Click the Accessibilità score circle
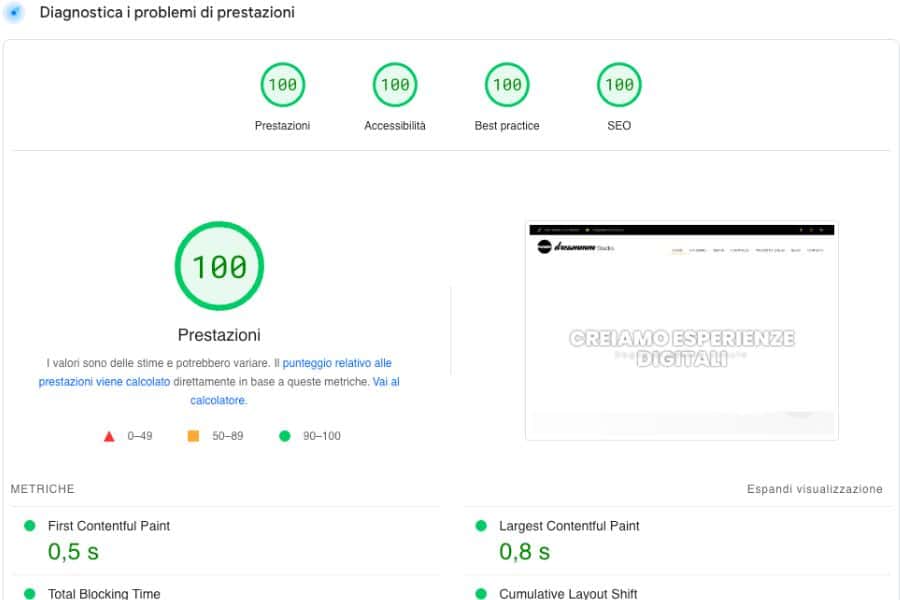This screenshot has width=900, height=600. 395,84
